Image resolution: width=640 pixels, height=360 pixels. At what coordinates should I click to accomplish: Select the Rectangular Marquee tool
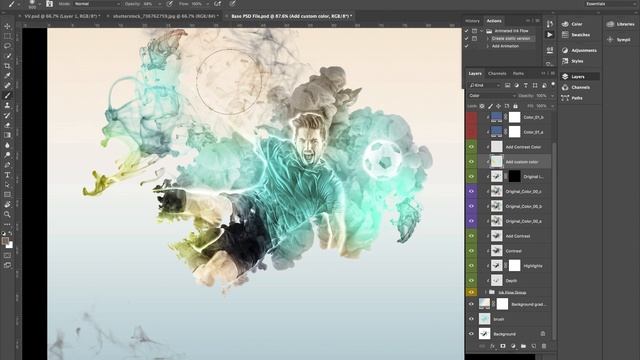click(7, 36)
